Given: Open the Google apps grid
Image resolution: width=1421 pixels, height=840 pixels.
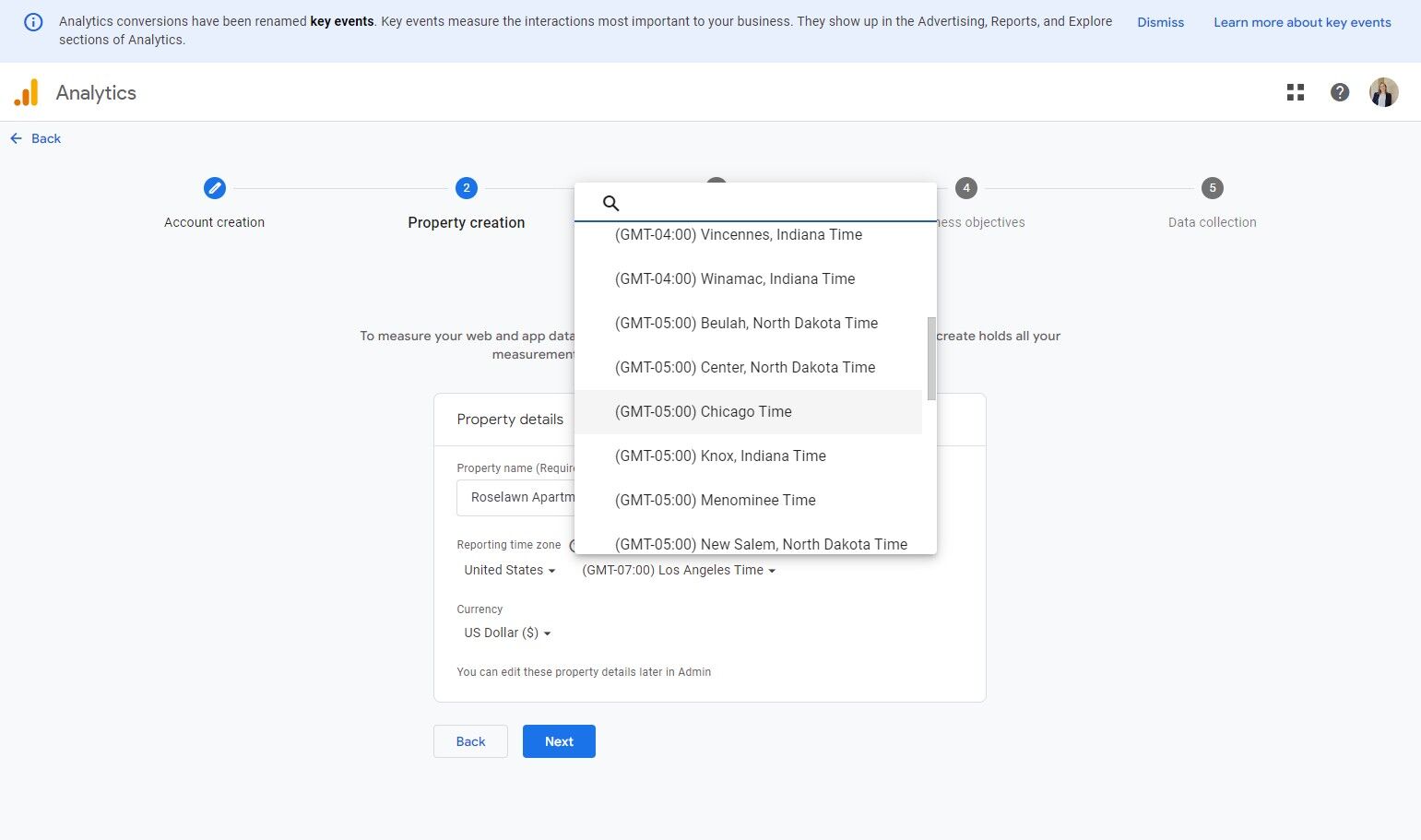Looking at the screenshot, I should click(x=1296, y=92).
